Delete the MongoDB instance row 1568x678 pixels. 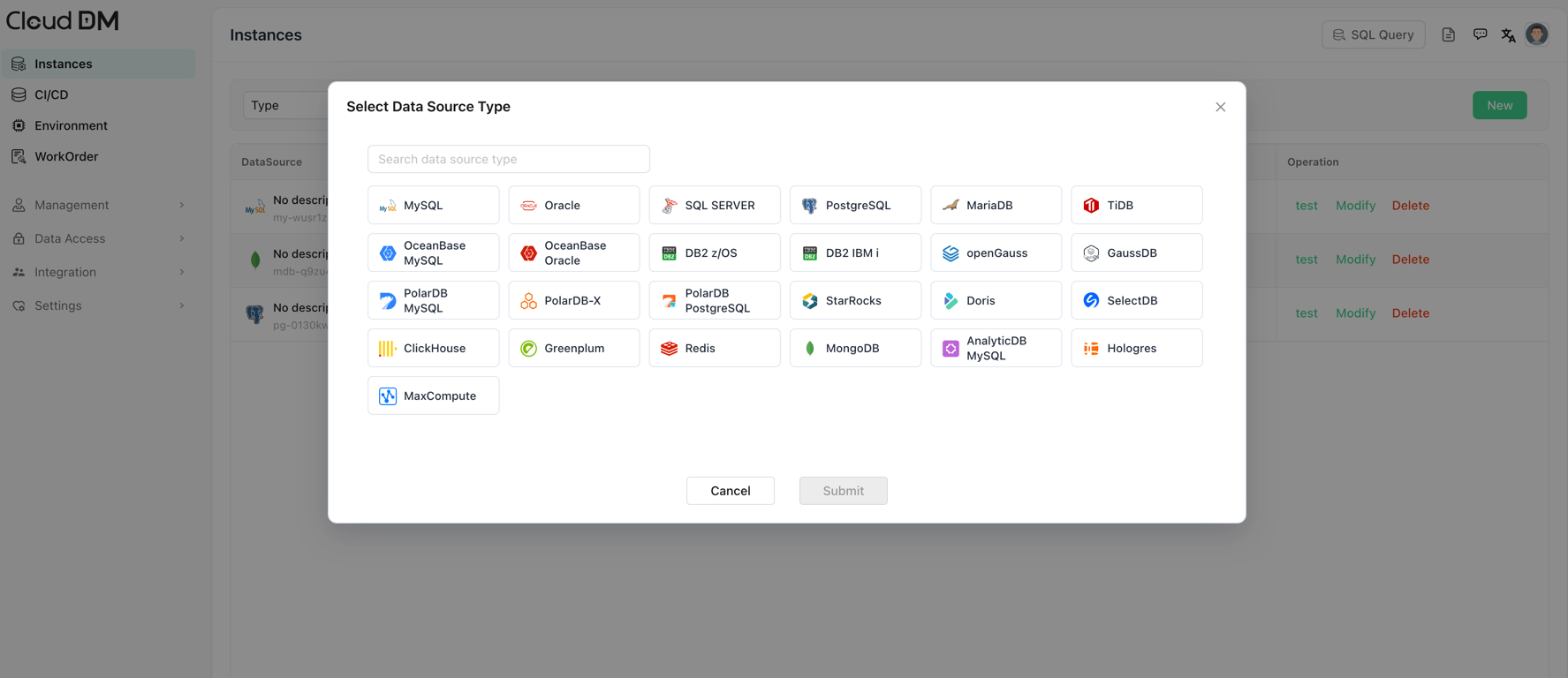point(1411,260)
